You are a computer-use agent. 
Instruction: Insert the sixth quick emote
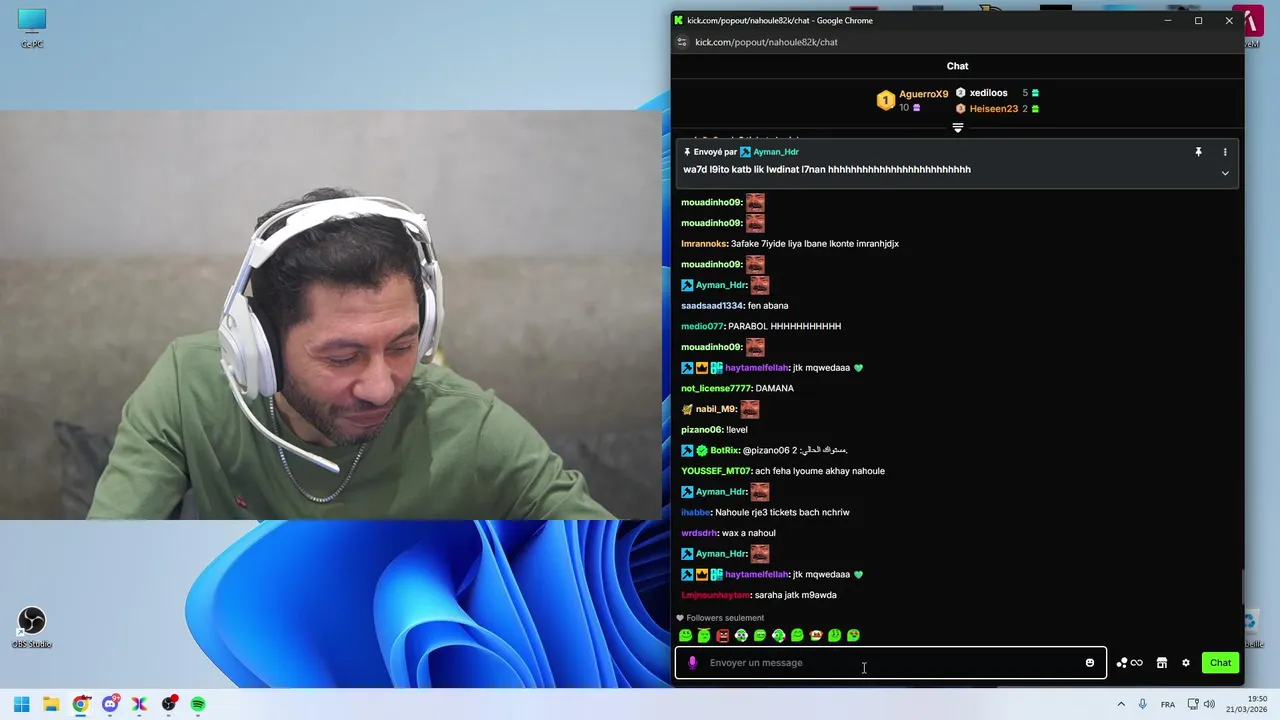(779, 635)
